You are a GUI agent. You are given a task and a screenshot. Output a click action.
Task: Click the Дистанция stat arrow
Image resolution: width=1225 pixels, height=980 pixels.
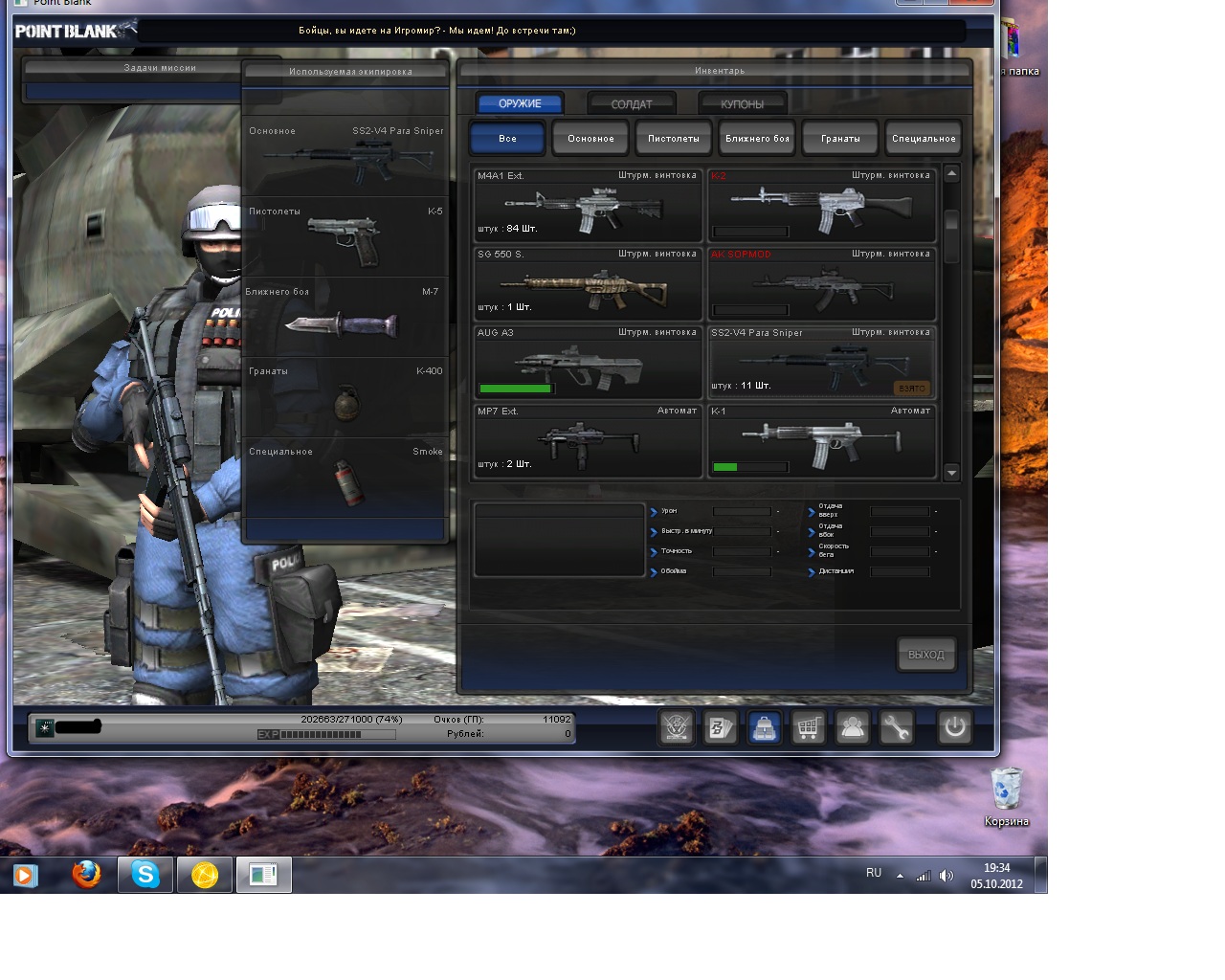click(812, 572)
